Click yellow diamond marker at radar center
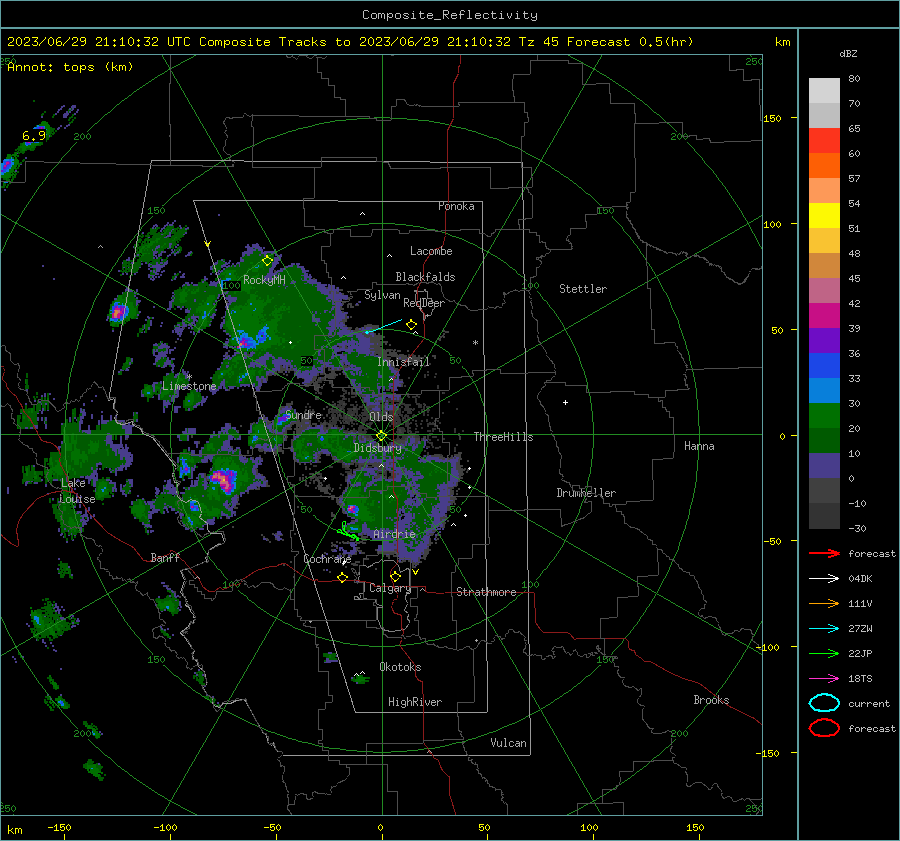 (381, 436)
